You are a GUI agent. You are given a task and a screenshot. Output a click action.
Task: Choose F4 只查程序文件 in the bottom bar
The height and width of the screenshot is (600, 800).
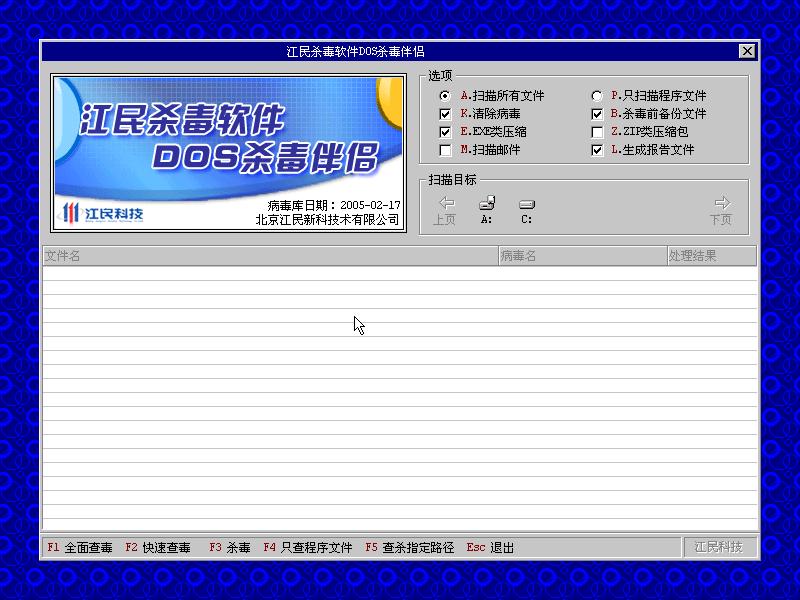(308, 547)
